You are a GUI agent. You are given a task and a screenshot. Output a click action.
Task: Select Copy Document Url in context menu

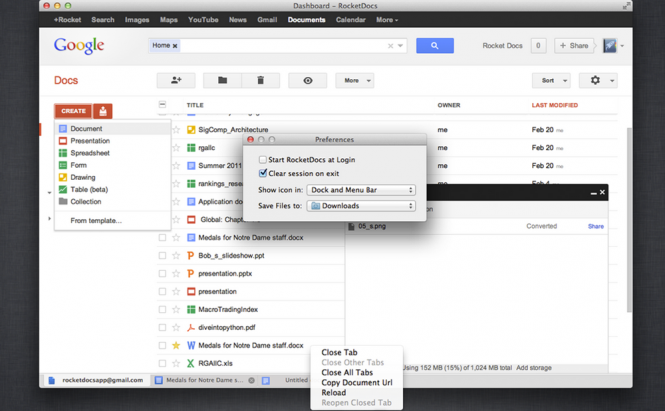[x=357, y=383]
